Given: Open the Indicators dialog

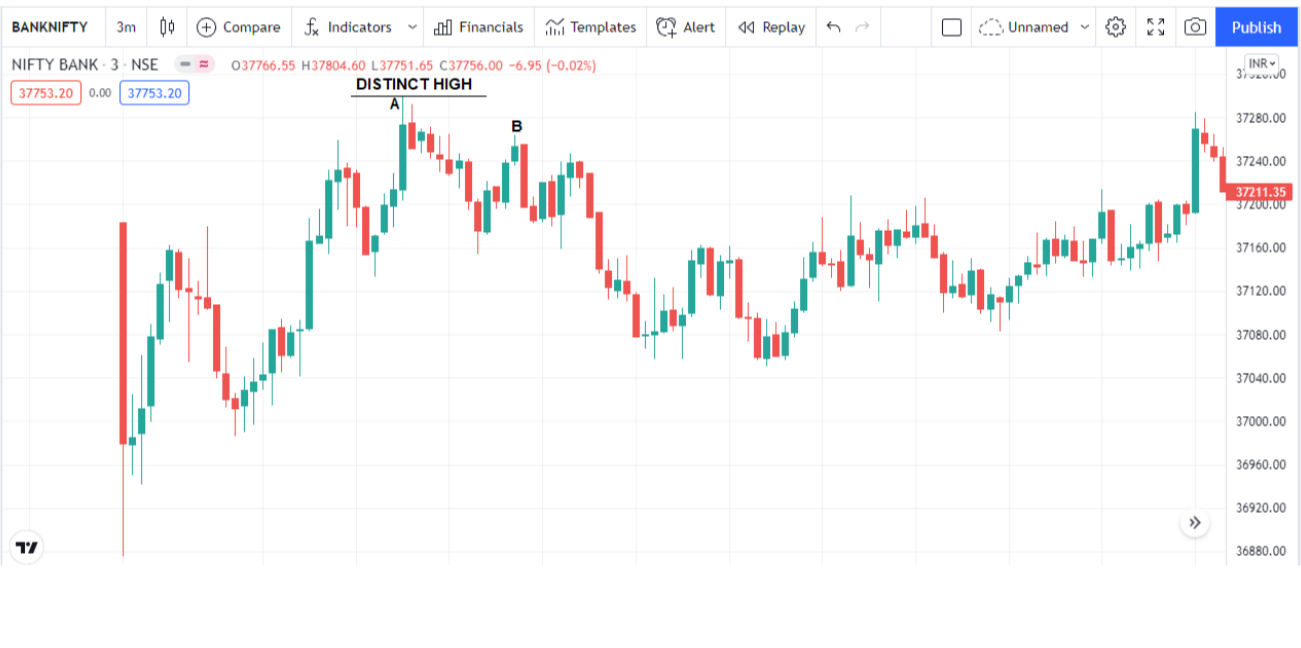Looking at the screenshot, I should pos(348,27).
